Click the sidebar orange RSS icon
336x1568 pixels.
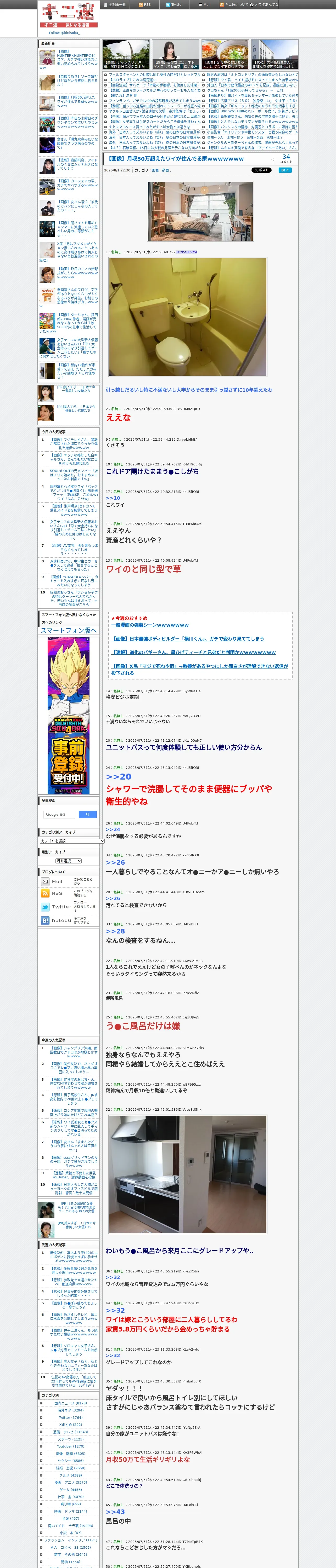pos(45,893)
